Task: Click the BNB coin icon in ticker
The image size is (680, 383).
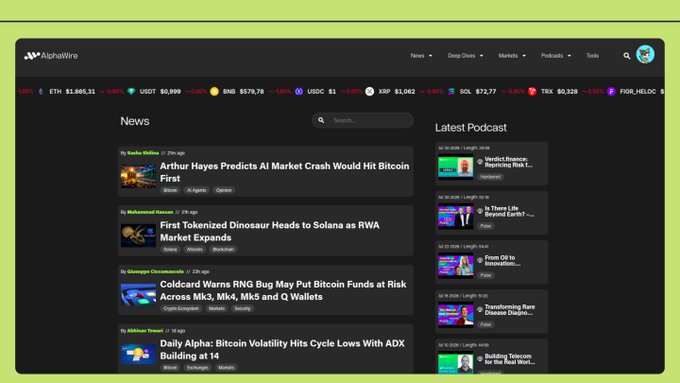Action: click(x=214, y=92)
